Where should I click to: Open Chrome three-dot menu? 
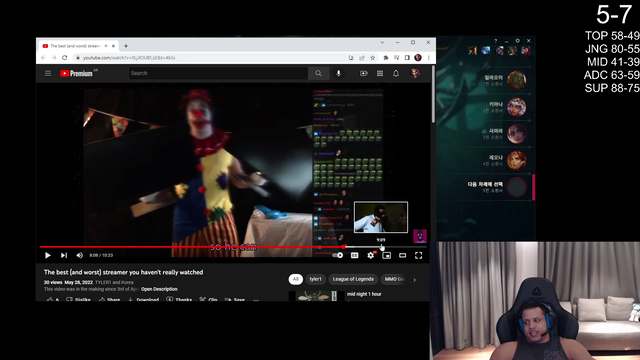(429, 58)
